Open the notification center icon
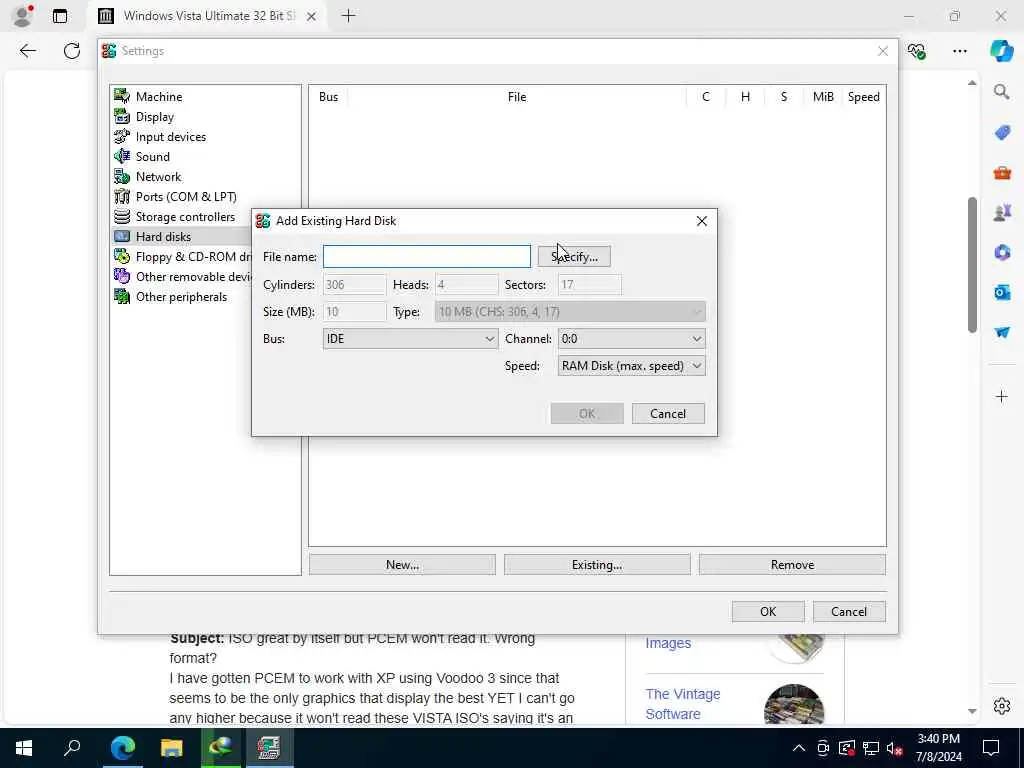1024x768 pixels. [991, 748]
